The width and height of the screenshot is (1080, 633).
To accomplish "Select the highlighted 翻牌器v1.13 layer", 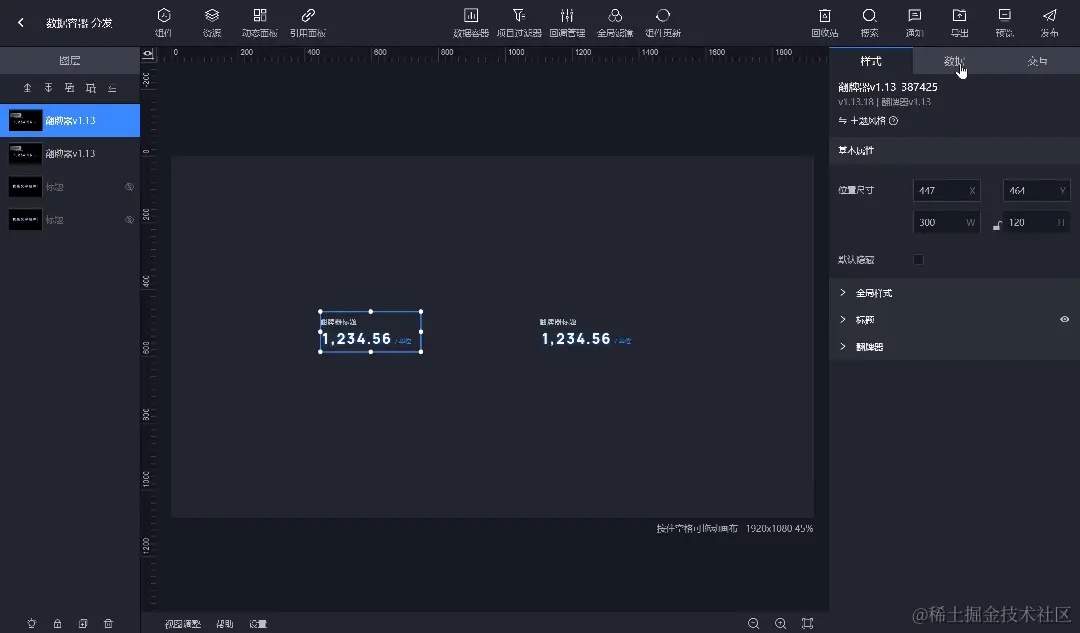I will pos(70,121).
